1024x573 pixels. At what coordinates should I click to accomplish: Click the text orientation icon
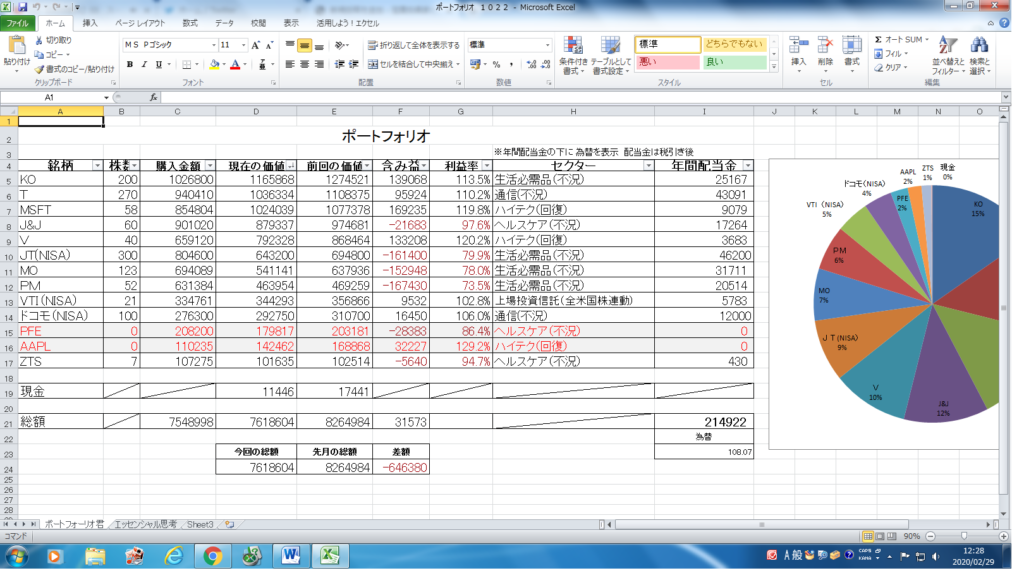pos(339,45)
